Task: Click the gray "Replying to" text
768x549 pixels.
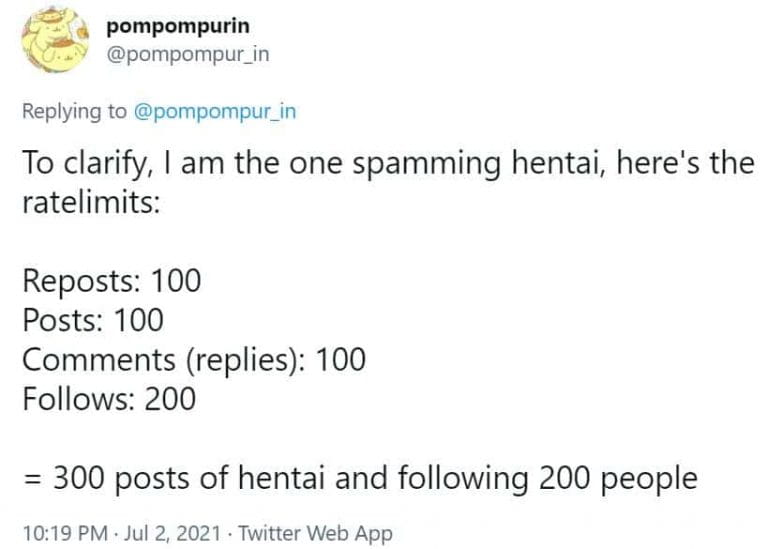Action: 74,111
